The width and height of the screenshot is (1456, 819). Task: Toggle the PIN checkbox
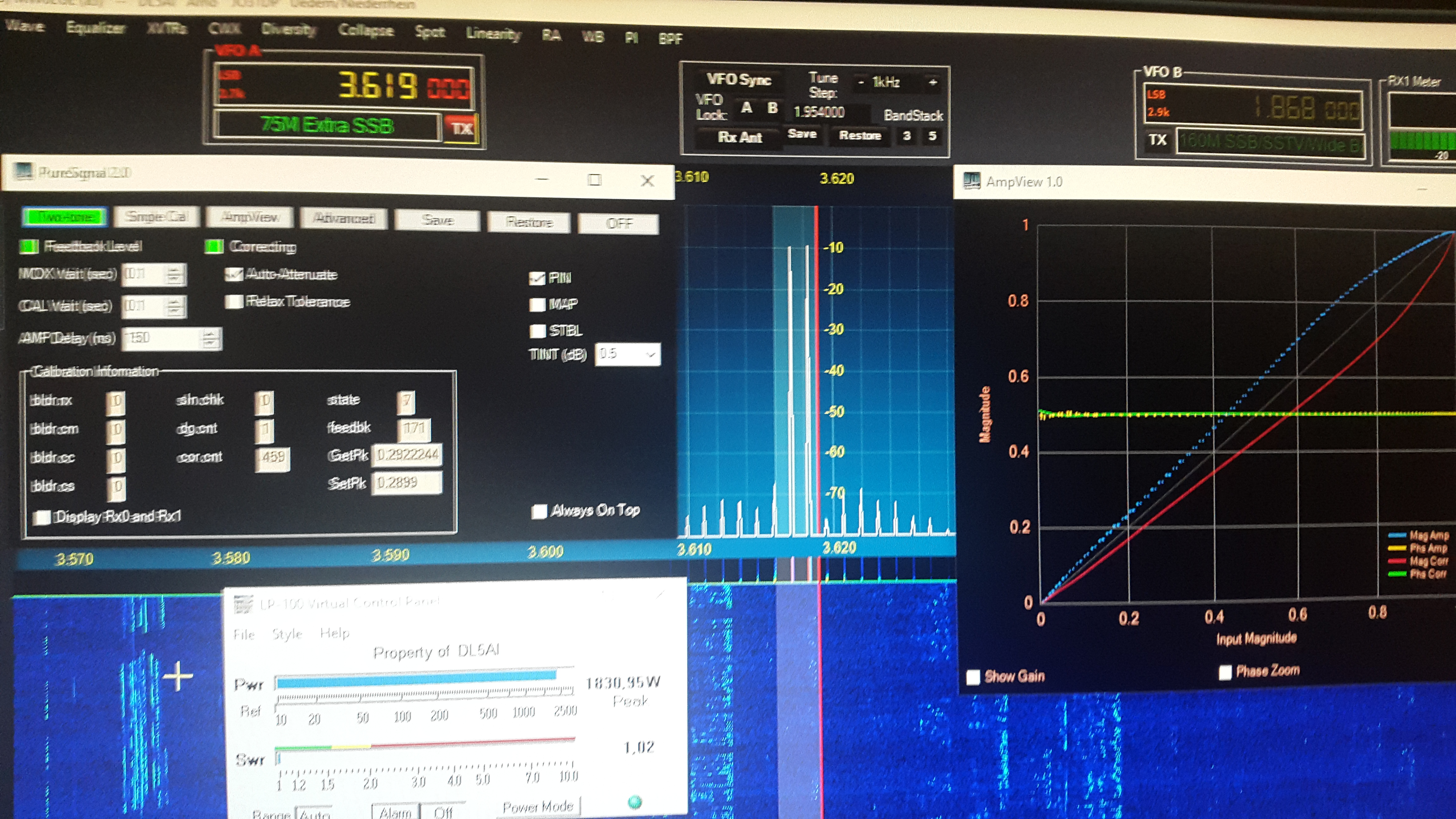pyautogui.click(x=537, y=278)
